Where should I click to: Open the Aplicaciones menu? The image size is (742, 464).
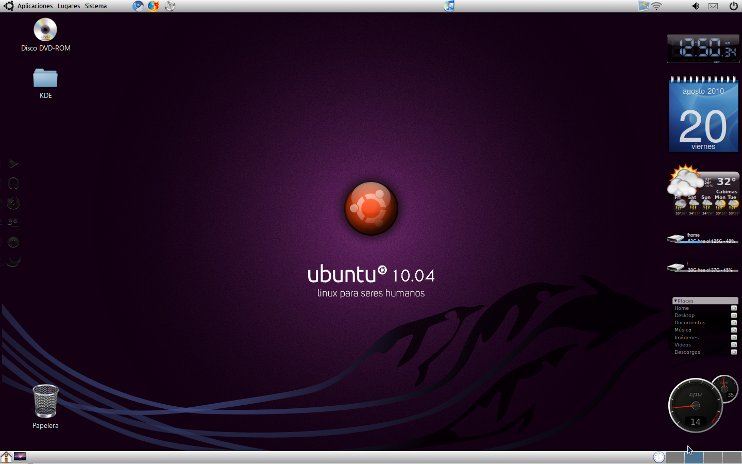point(35,6)
